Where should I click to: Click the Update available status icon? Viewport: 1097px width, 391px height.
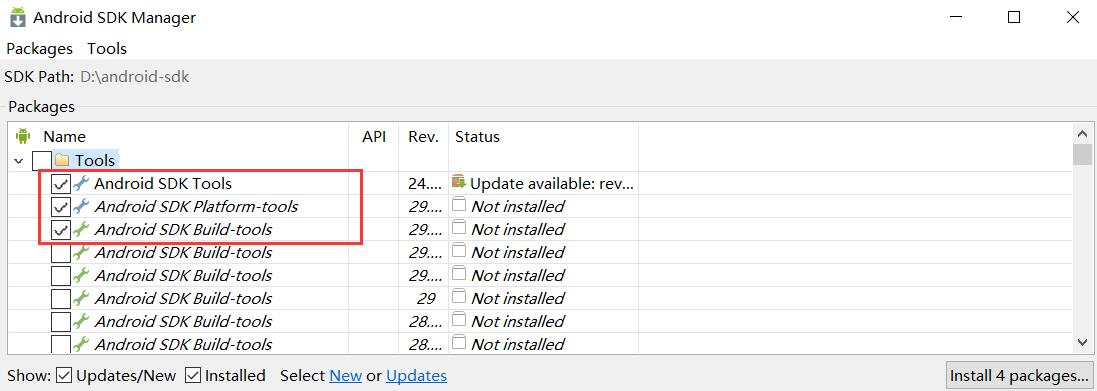[x=459, y=183]
